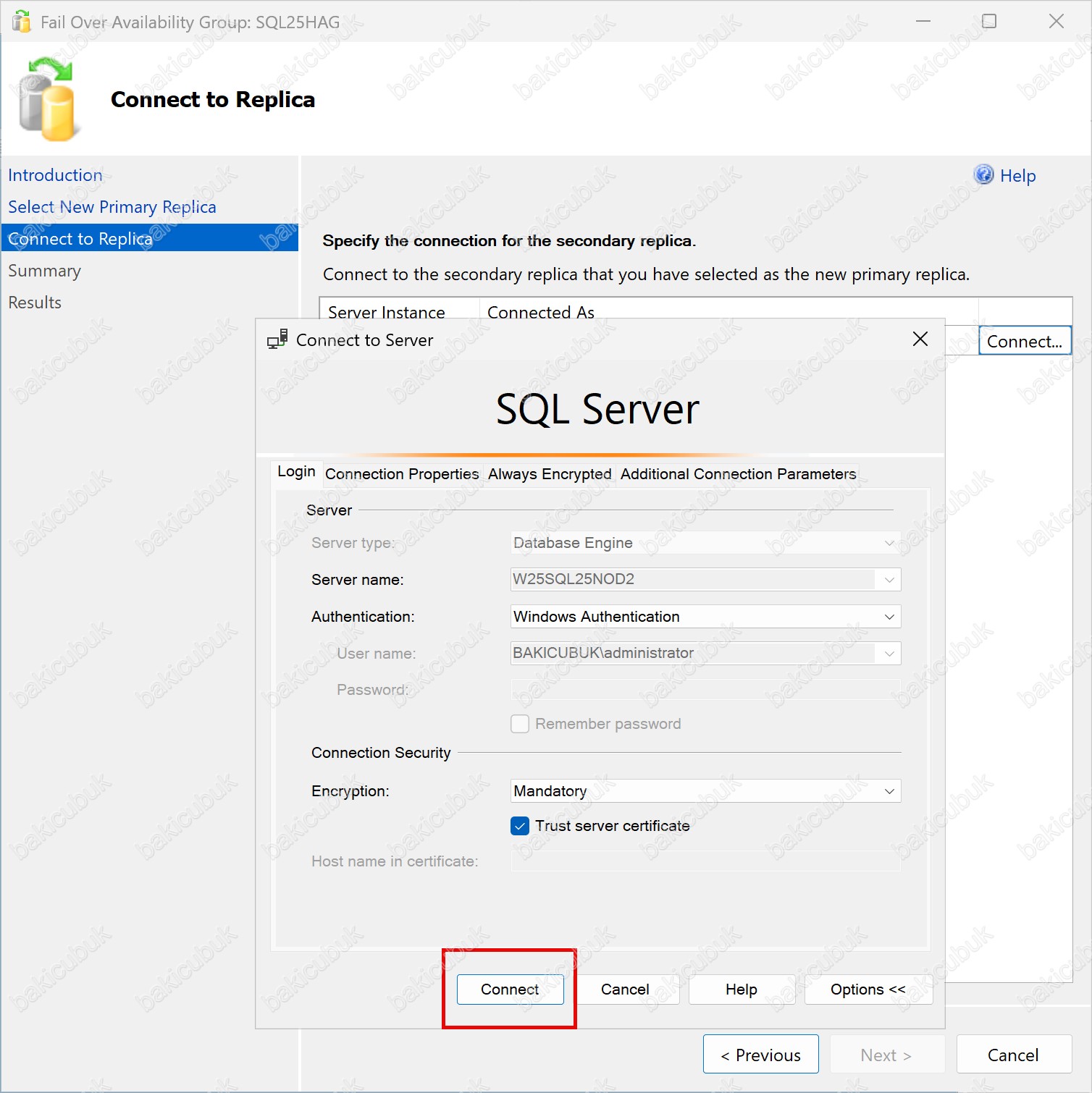1092x1093 pixels.
Task: Click the Host name in certificate field
Action: [x=706, y=861]
